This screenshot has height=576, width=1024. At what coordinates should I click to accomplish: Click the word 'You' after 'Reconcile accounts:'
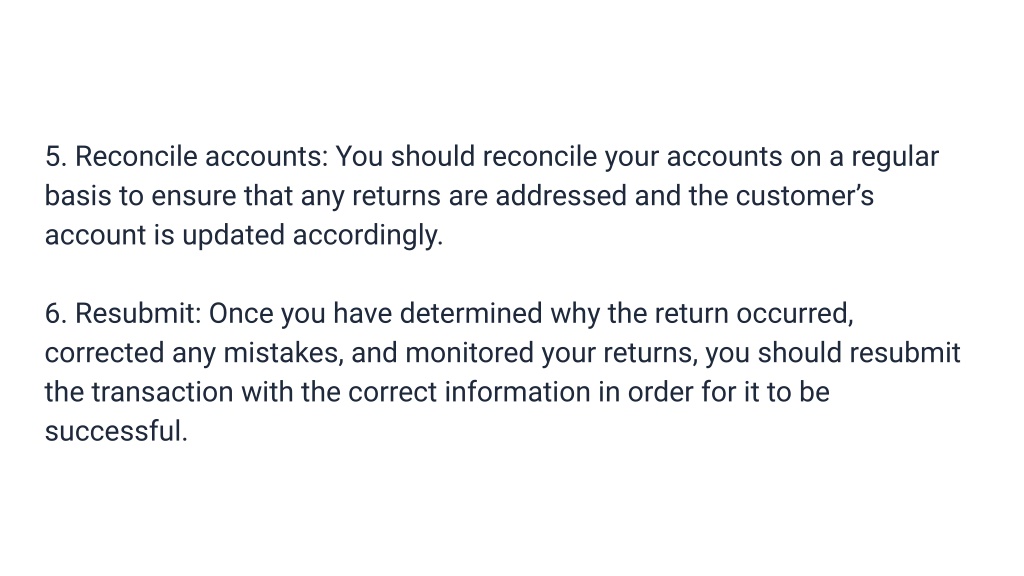[359, 157]
